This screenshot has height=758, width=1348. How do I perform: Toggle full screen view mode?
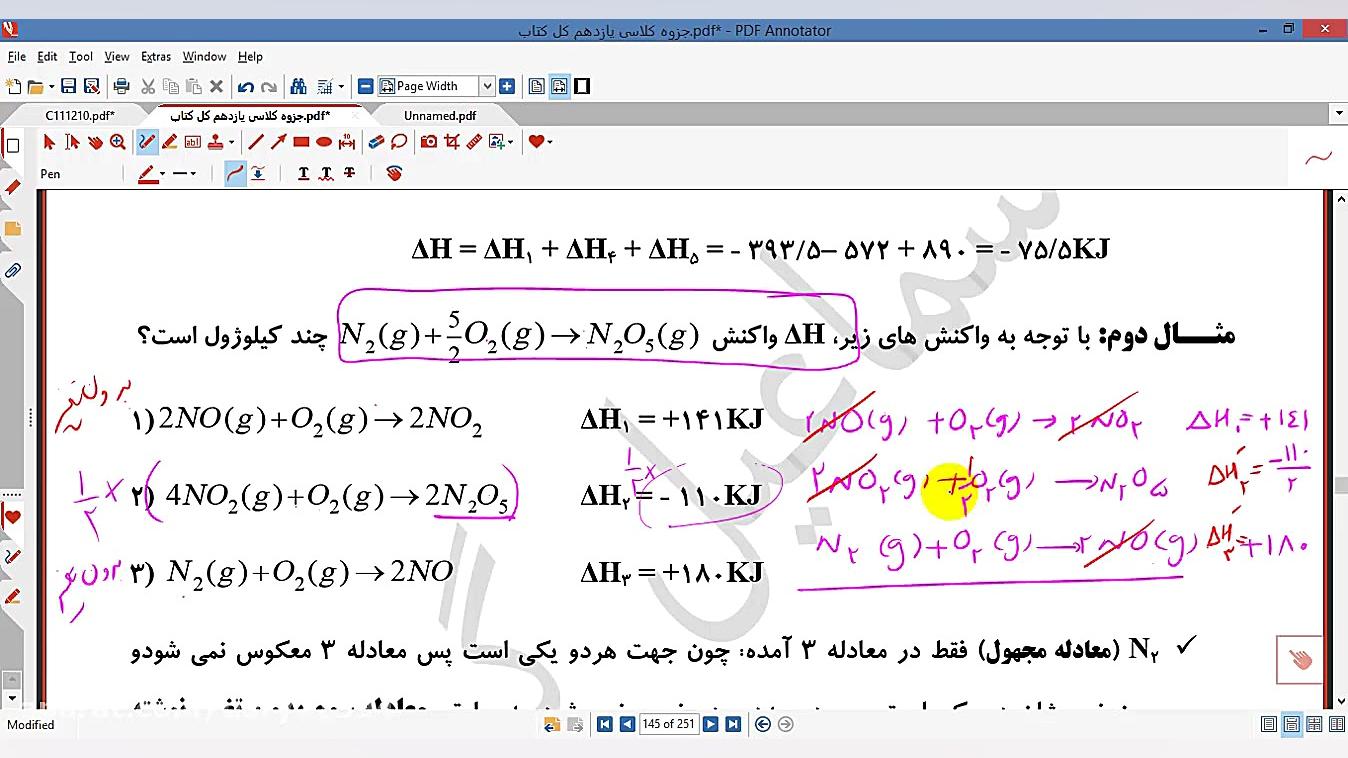tap(582, 87)
